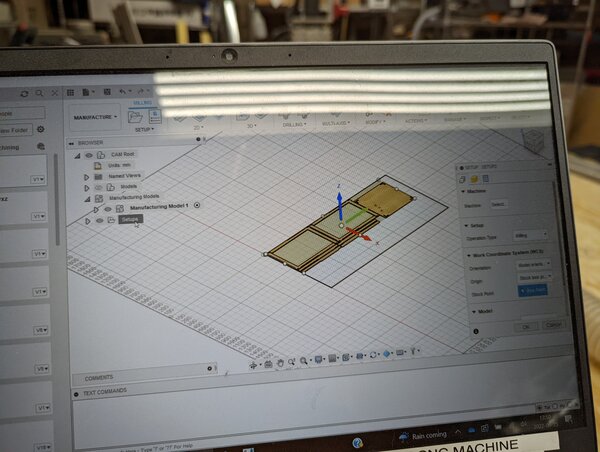Collapse the CAM Root tree node
Image resolution: width=600 pixels, height=452 pixels.
tap(77, 156)
